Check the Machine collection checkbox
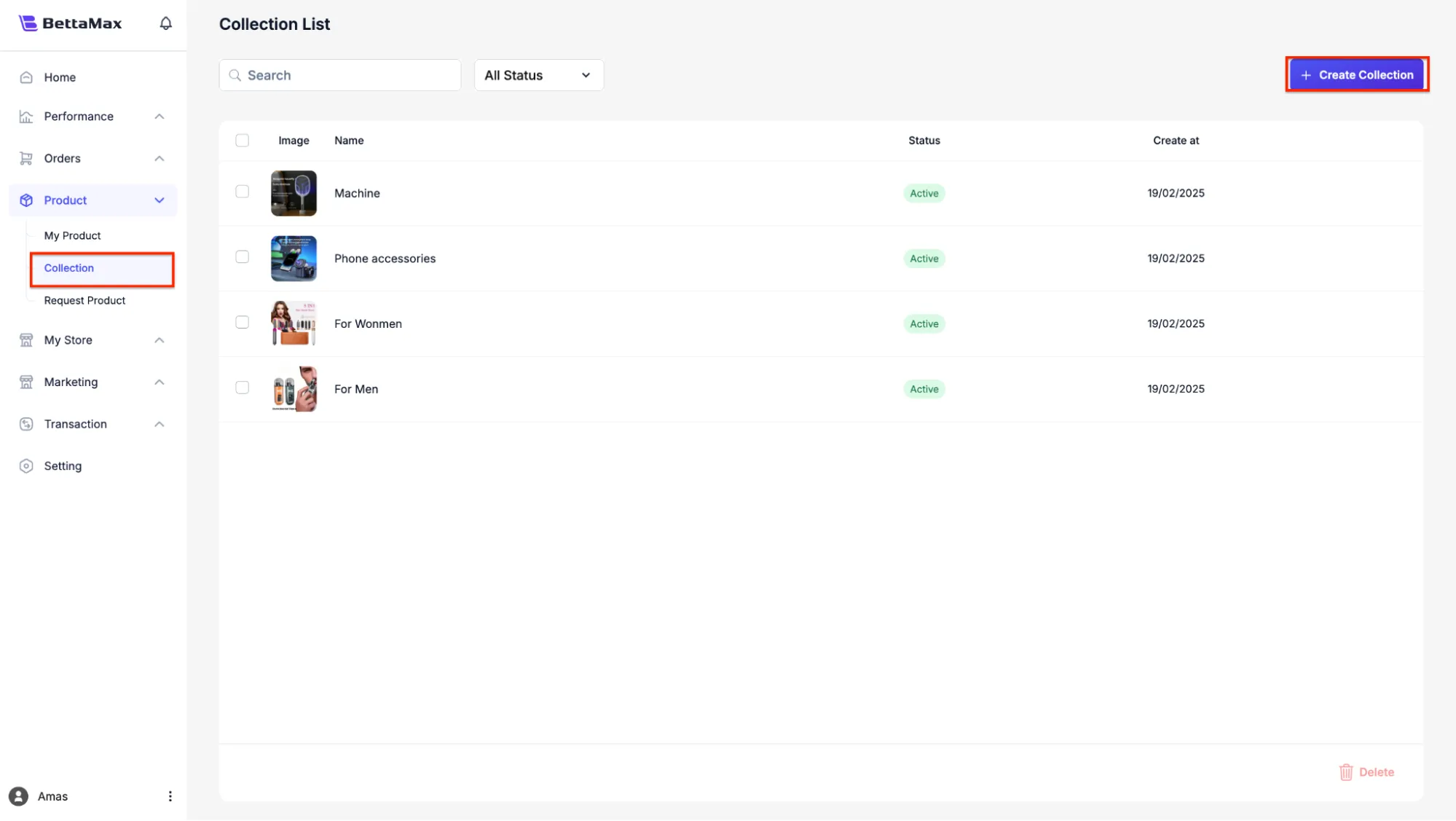Image resolution: width=1456 pixels, height=821 pixels. [242, 192]
